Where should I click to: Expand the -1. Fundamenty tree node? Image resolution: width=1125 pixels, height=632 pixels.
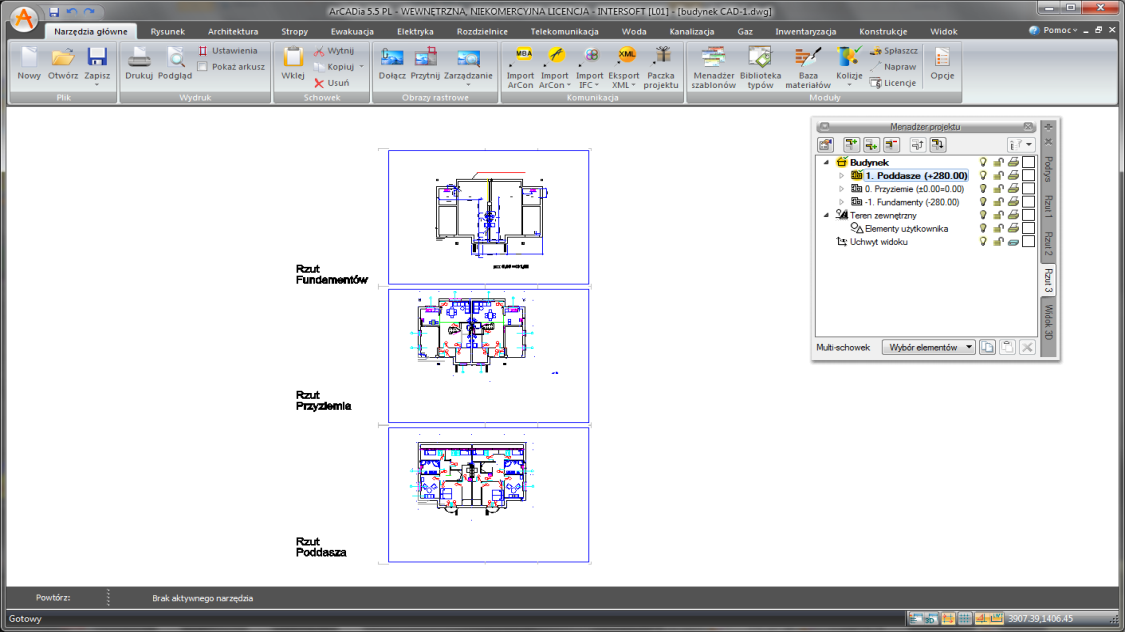842,202
